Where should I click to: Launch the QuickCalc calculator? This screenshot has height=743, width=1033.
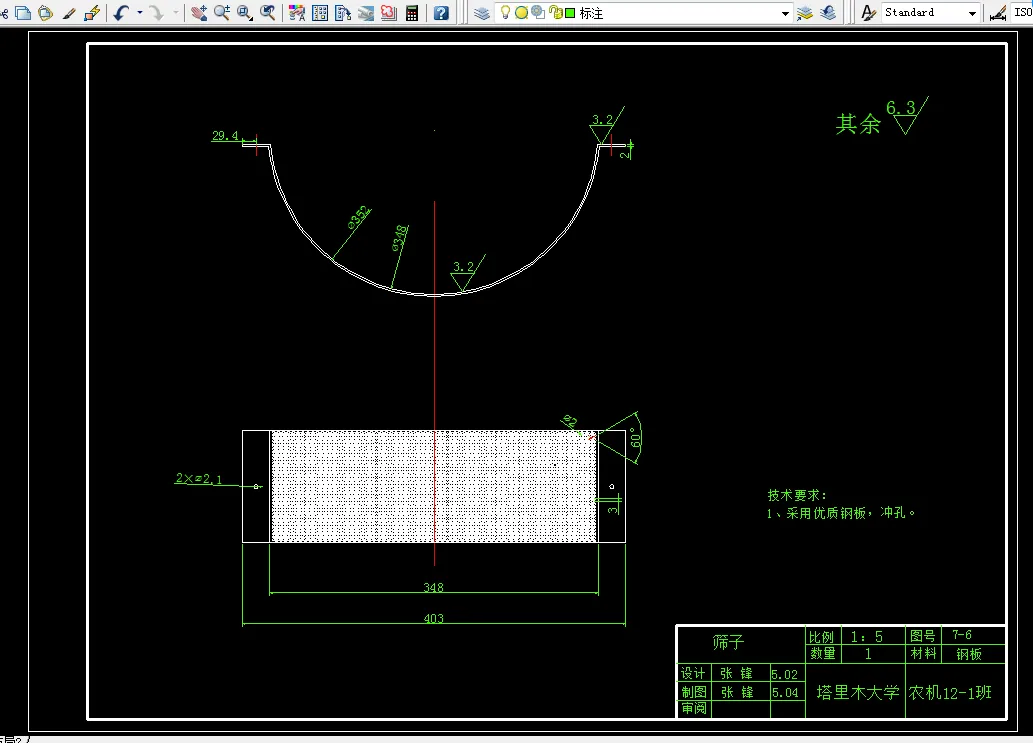pos(412,13)
